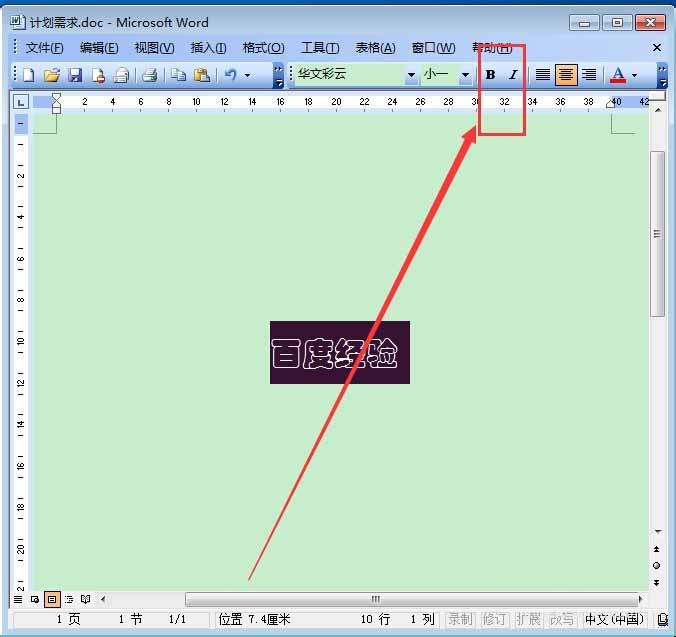This screenshot has height=637, width=676.
Task: Open Select Browse Object button
Action: 657,565
